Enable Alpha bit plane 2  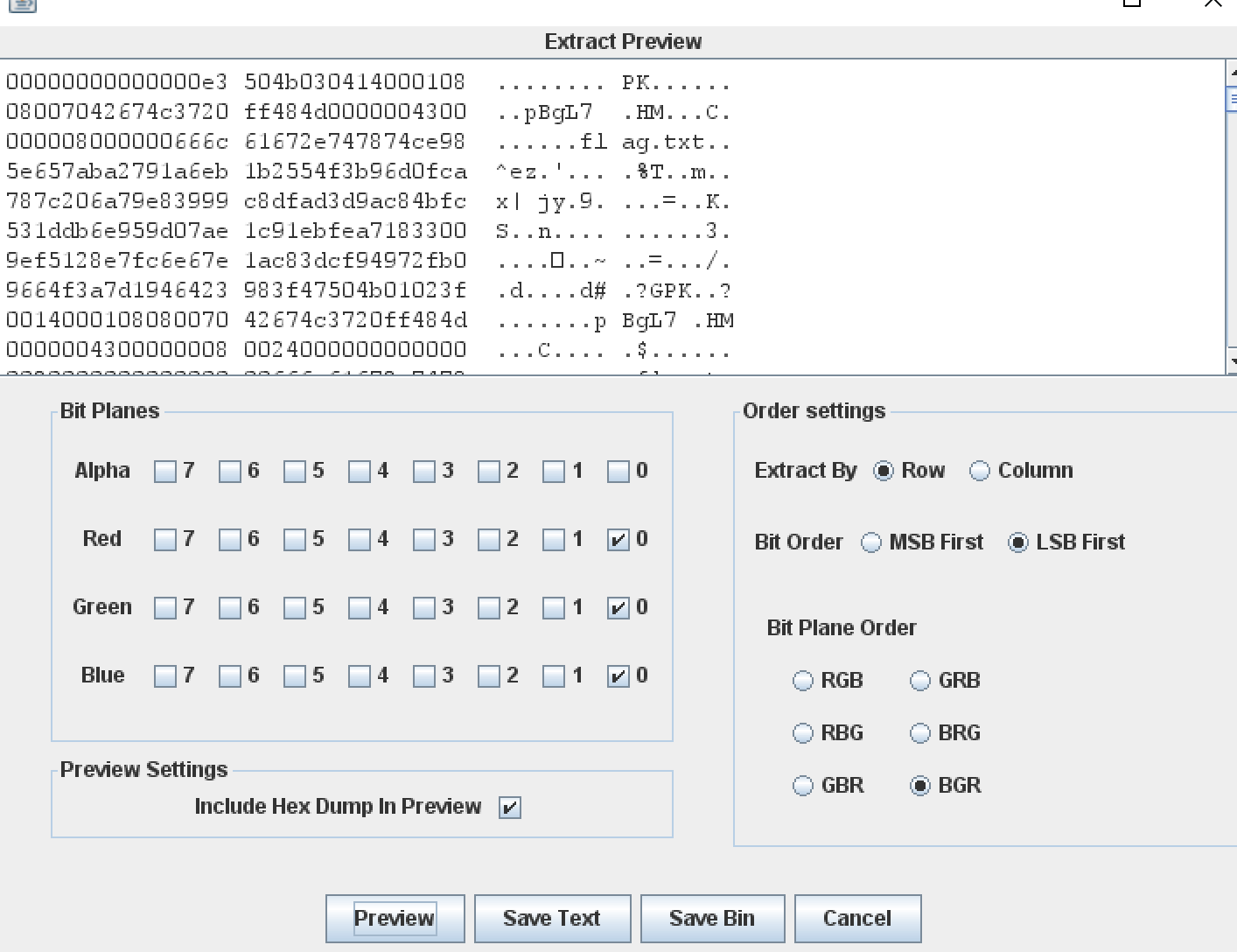click(489, 472)
